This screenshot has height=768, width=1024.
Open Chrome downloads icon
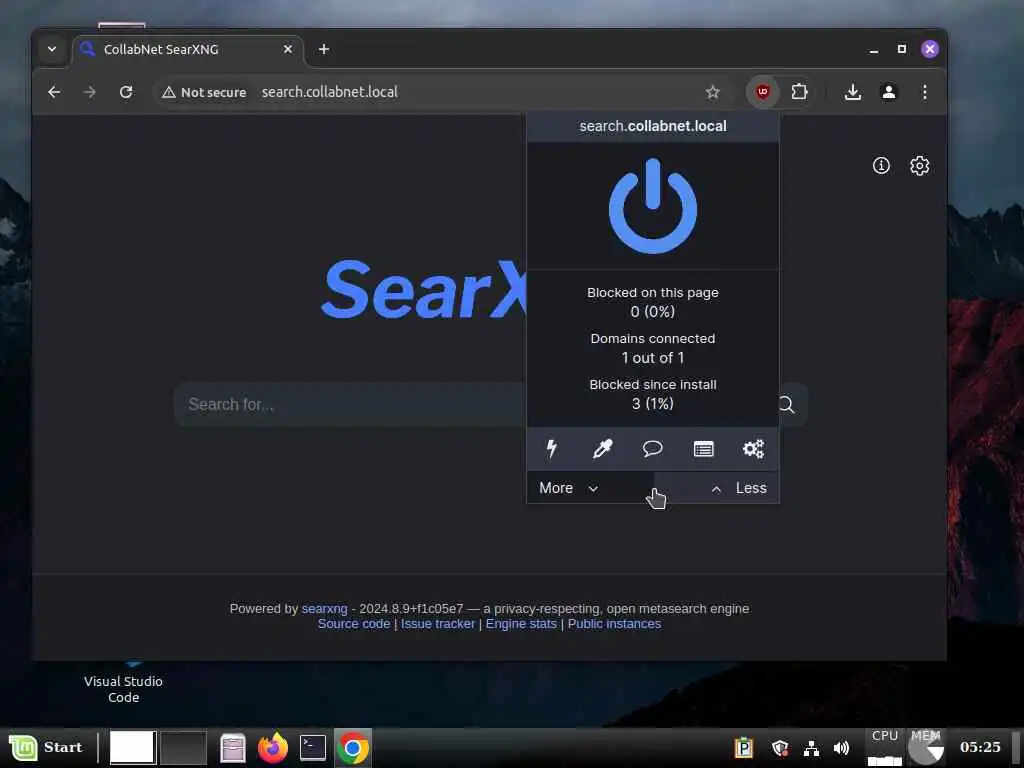click(852, 92)
